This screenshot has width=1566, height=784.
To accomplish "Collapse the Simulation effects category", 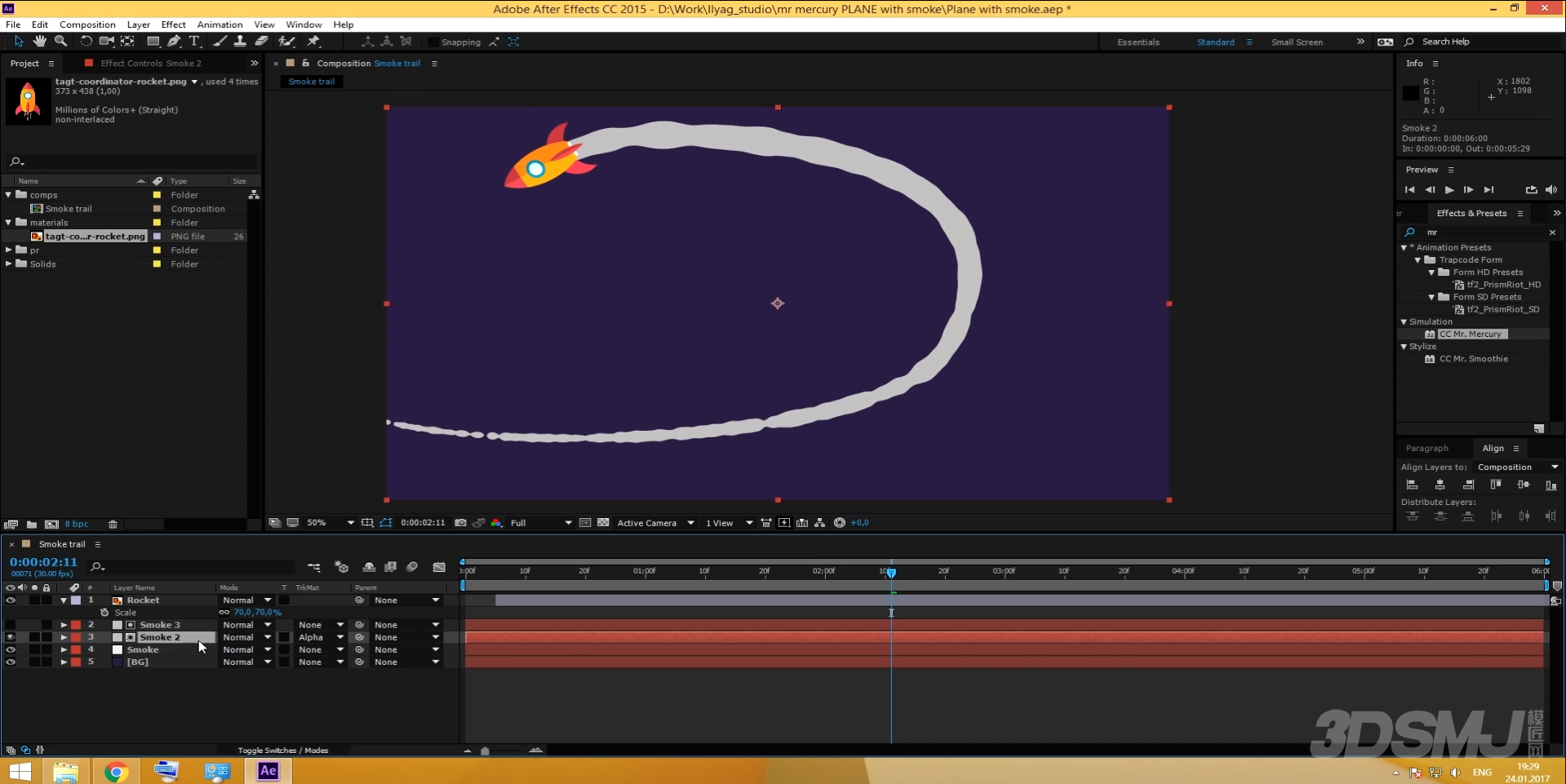I will coord(1404,322).
